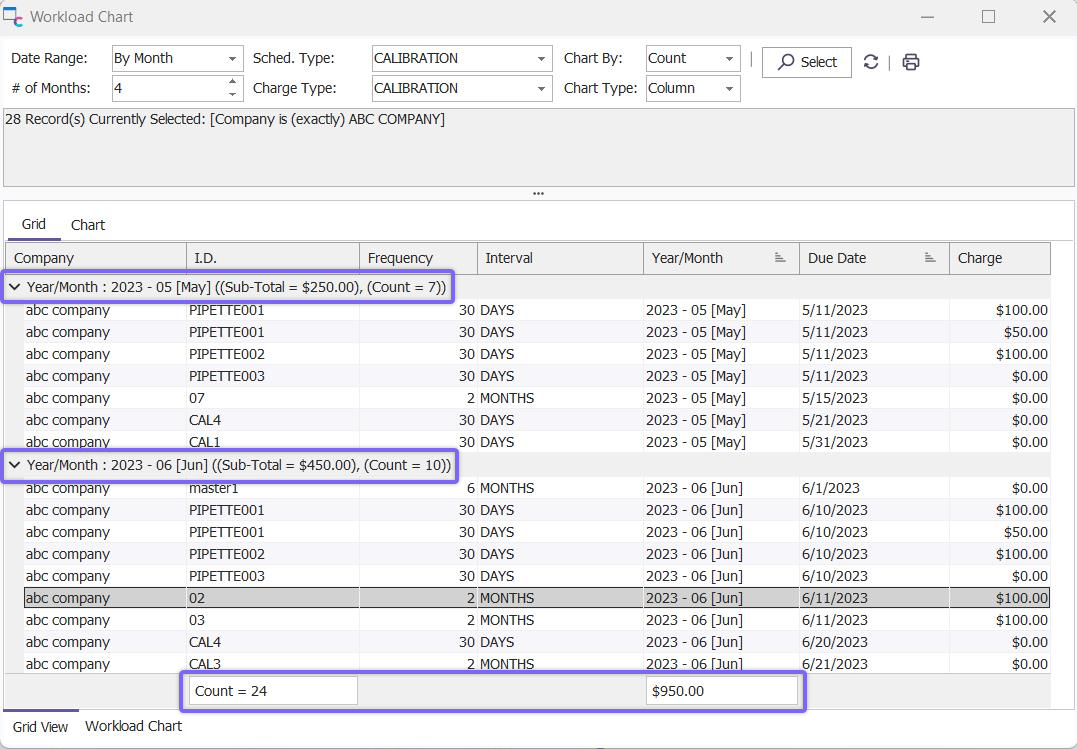Click the Due Date column sort icon
Viewport: 1077px width, 749px height.
click(x=930, y=258)
